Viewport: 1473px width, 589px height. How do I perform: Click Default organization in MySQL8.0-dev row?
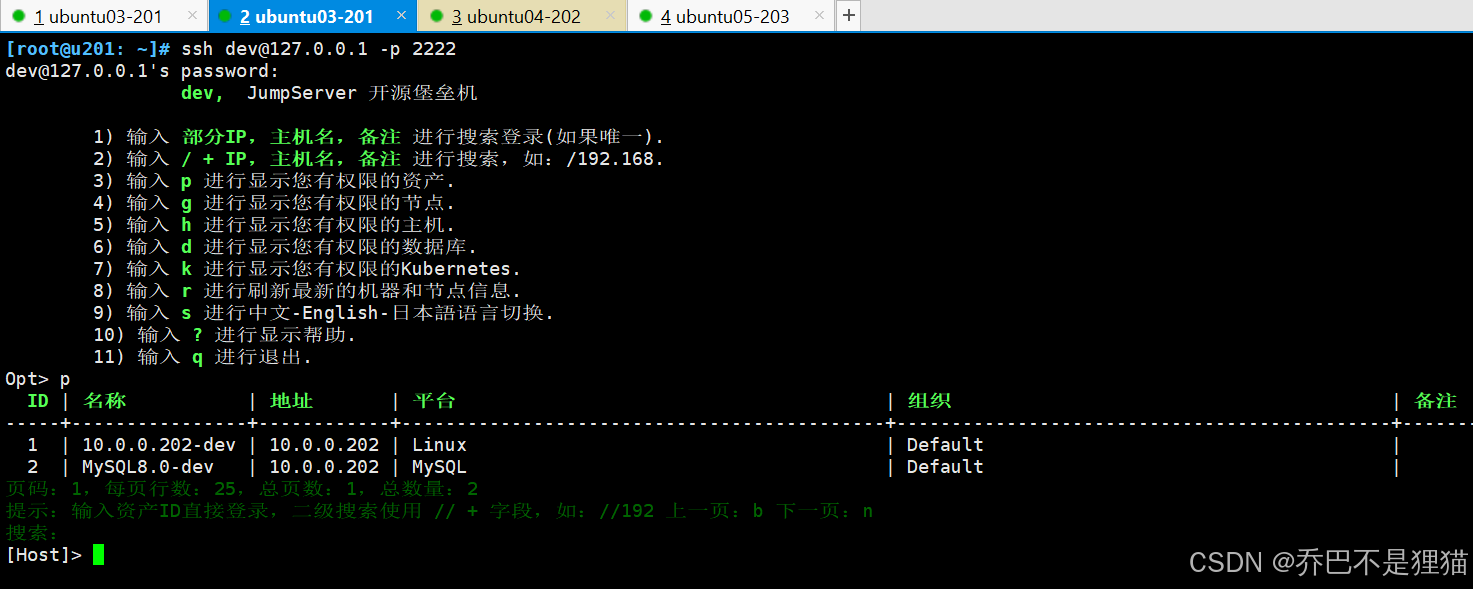click(x=945, y=467)
